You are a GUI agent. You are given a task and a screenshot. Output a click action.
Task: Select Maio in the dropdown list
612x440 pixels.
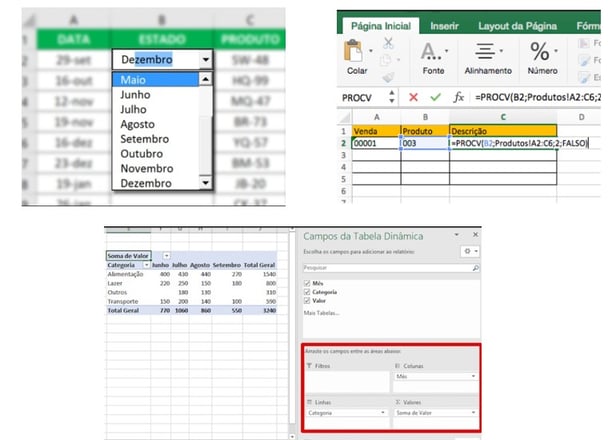pos(156,80)
